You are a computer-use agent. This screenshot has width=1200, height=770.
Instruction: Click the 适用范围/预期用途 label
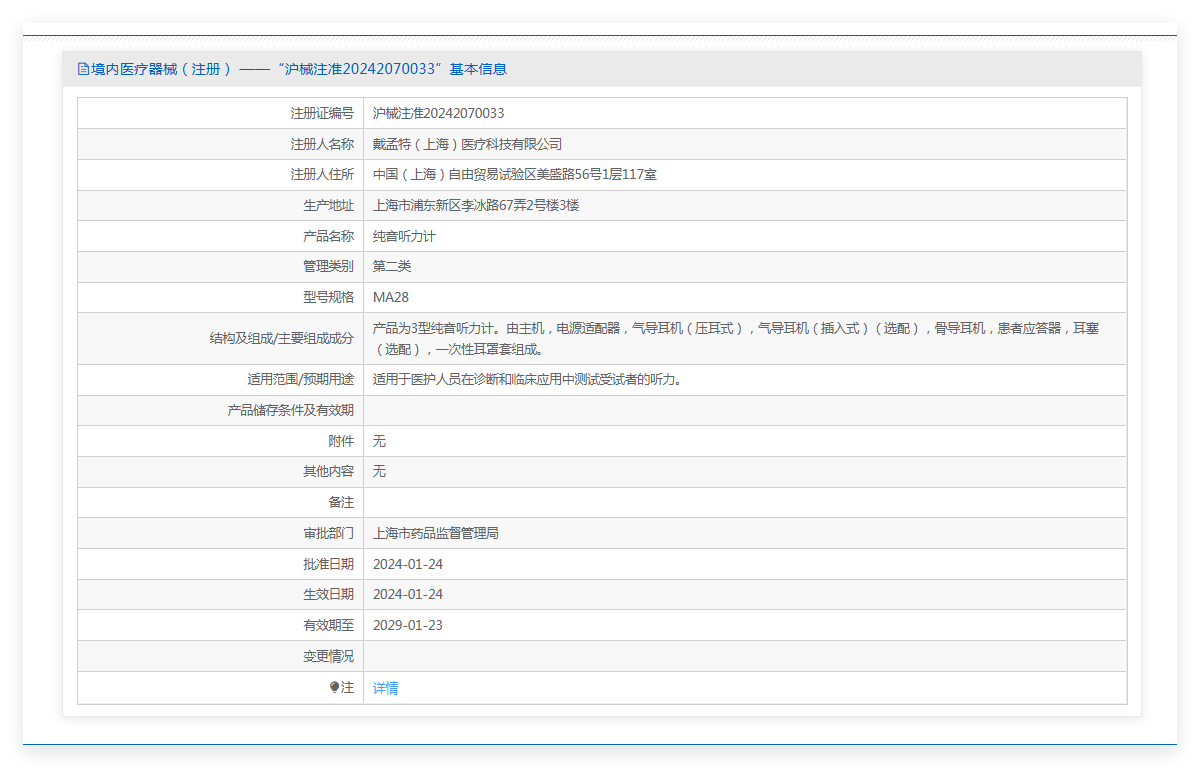[300, 379]
